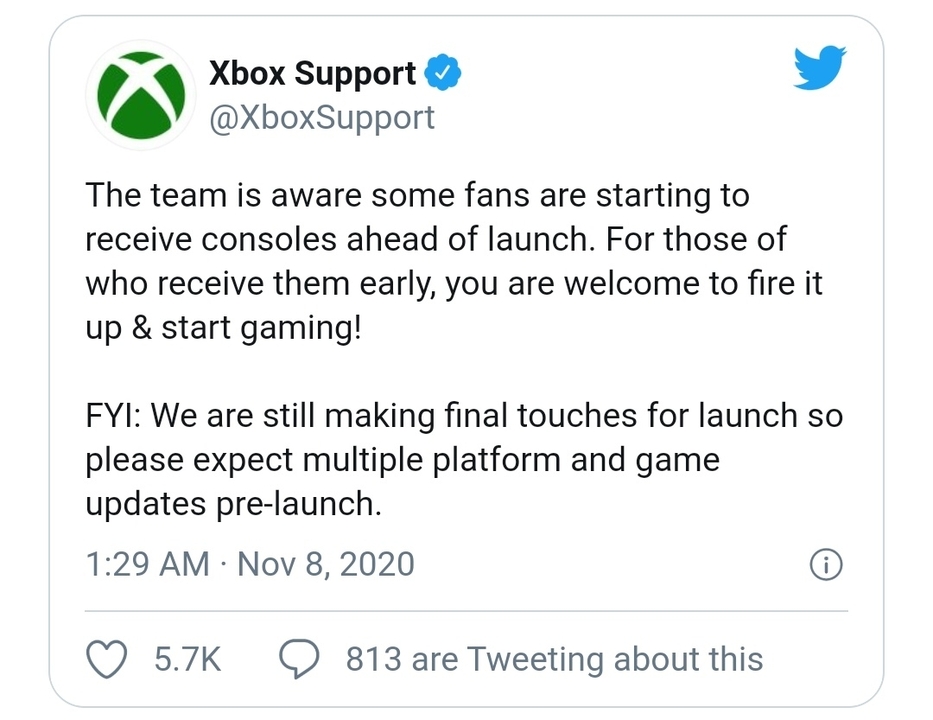Screen dimensions: 933x720
Task: Click the Twitter bird logo
Action: pyautogui.click(x=819, y=67)
